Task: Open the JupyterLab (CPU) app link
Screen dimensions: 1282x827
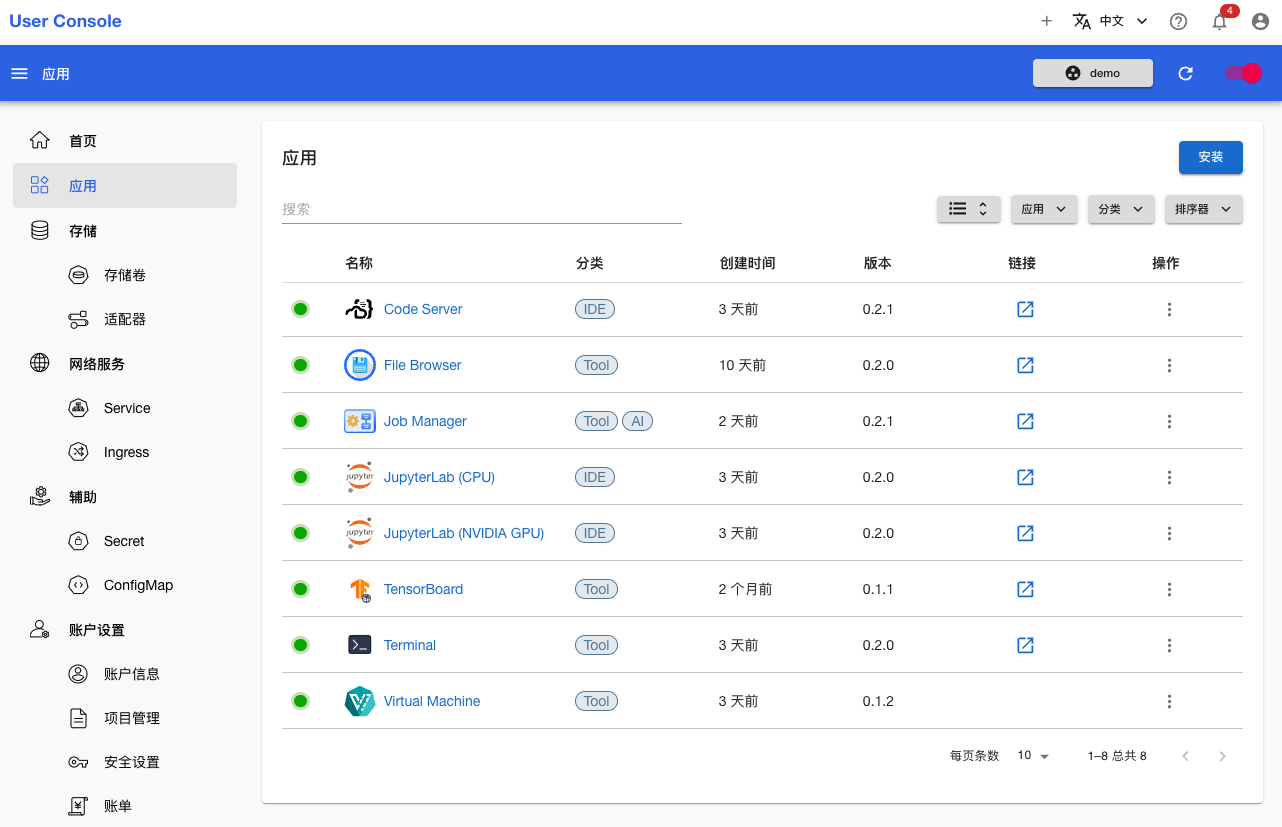Action: pyautogui.click(x=439, y=477)
